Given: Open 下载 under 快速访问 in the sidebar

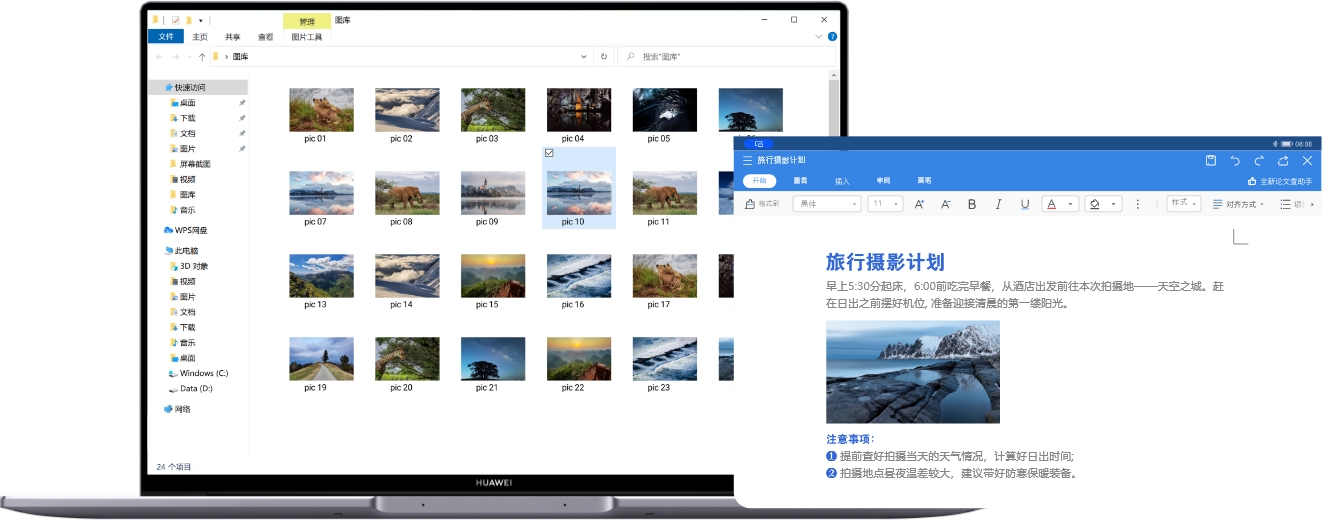Looking at the screenshot, I should pyautogui.click(x=183, y=118).
